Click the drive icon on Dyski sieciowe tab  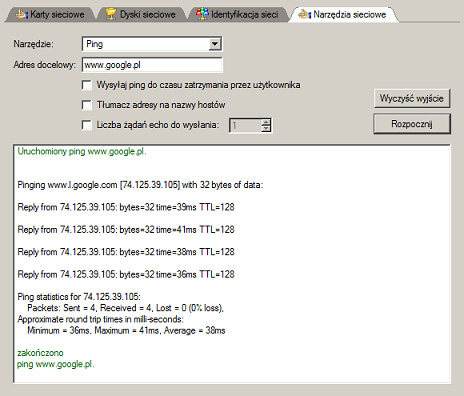[x=111, y=14]
